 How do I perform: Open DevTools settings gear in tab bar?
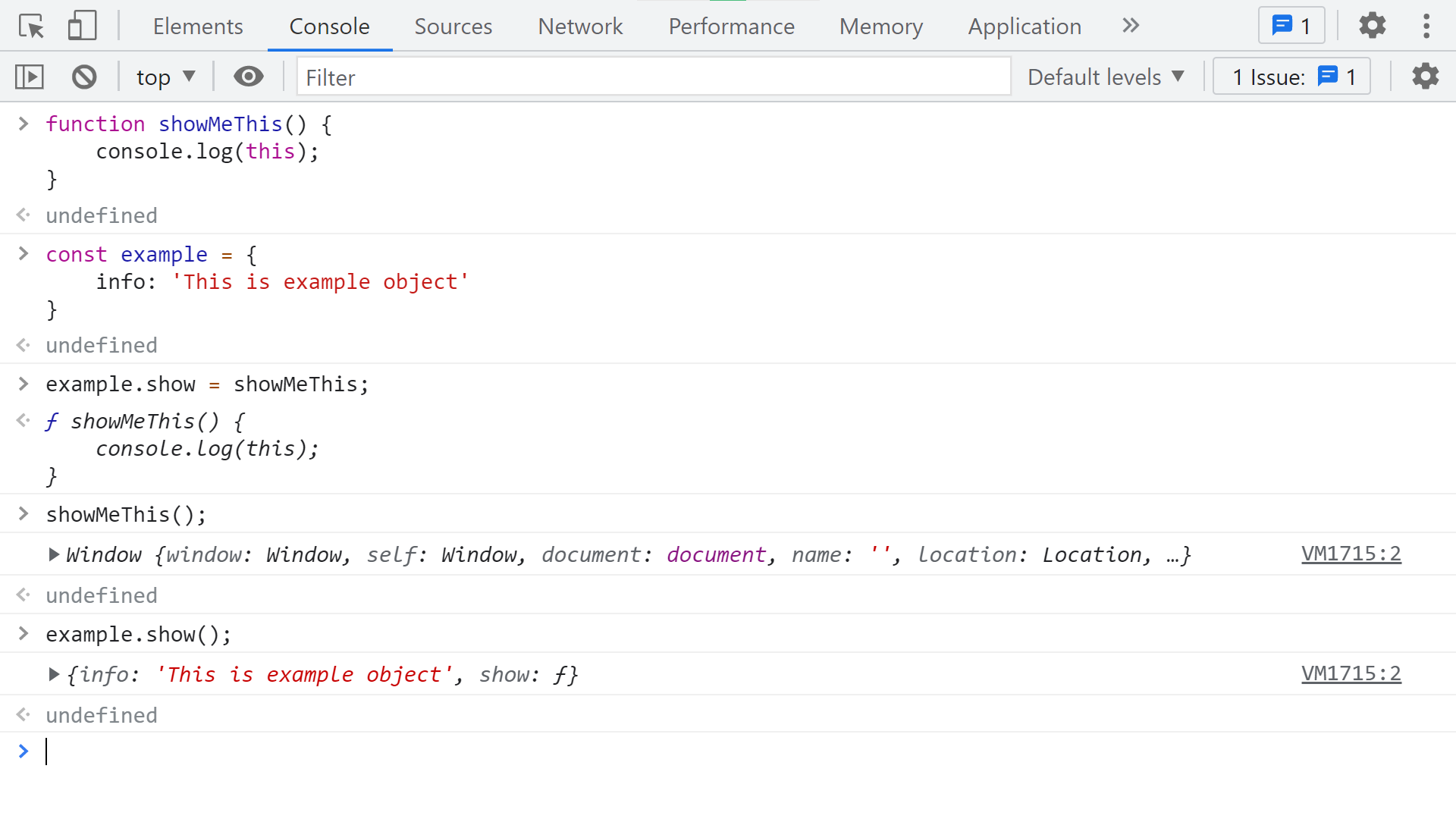click(1372, 26)
